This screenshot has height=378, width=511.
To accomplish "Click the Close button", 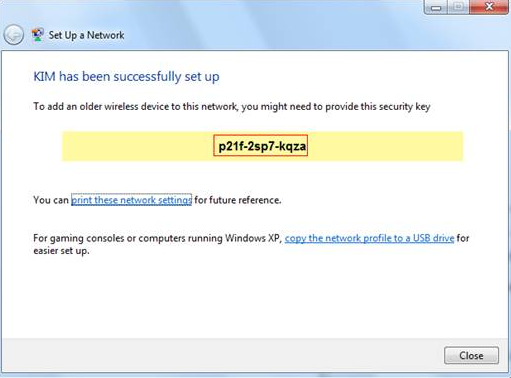I will click(471, 356).
